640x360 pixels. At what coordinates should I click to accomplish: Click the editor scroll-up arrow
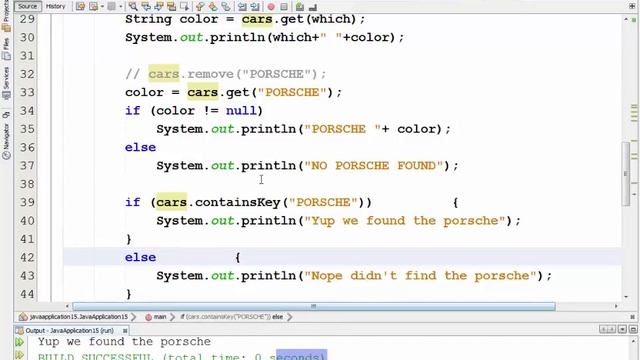click(x=626, y=19)
